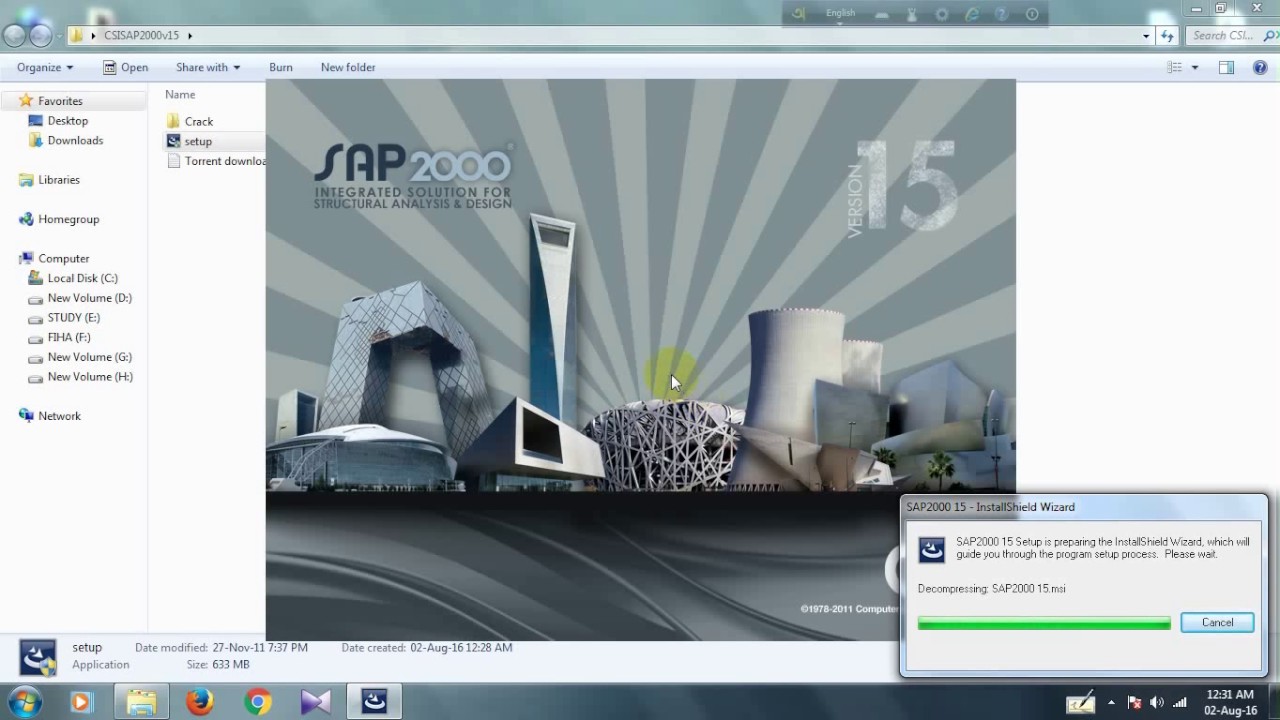Open the Windows Start menu
Screen dimensions: 1280x720
pos(24,702)
